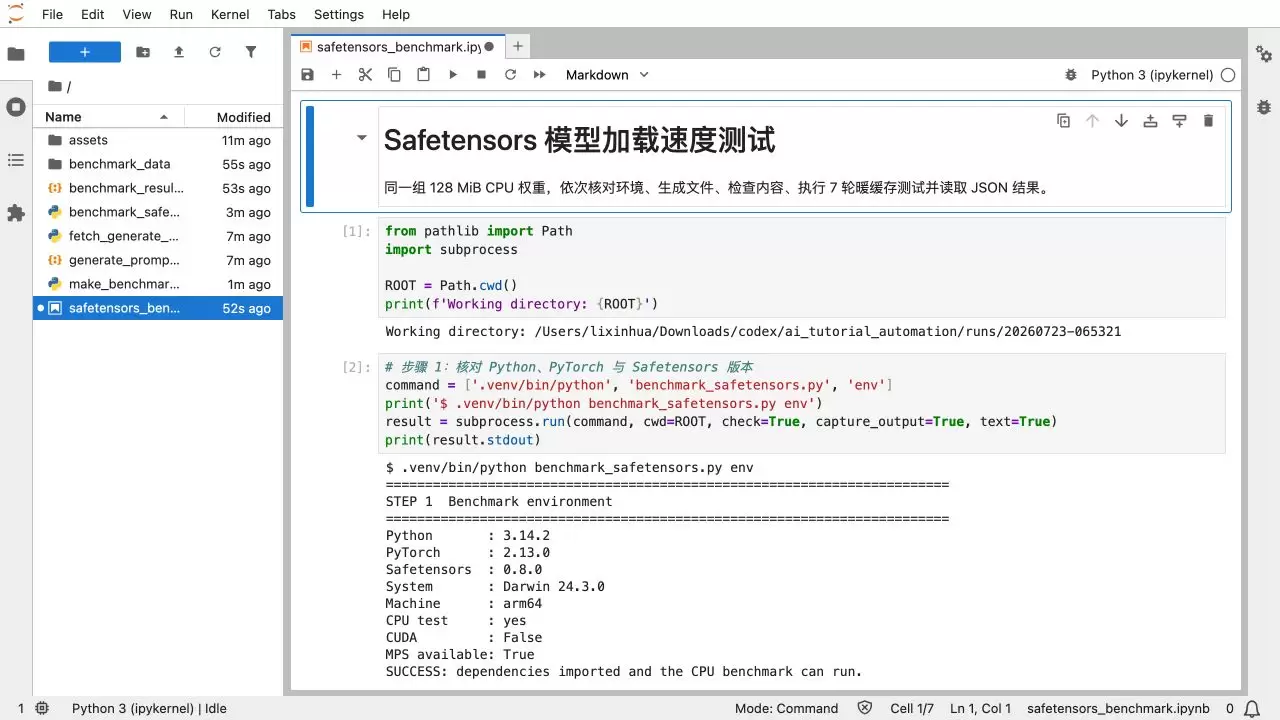Open the File Browser sidebar tab
This screenshot has width=1280, height=720.
(16, 54)
